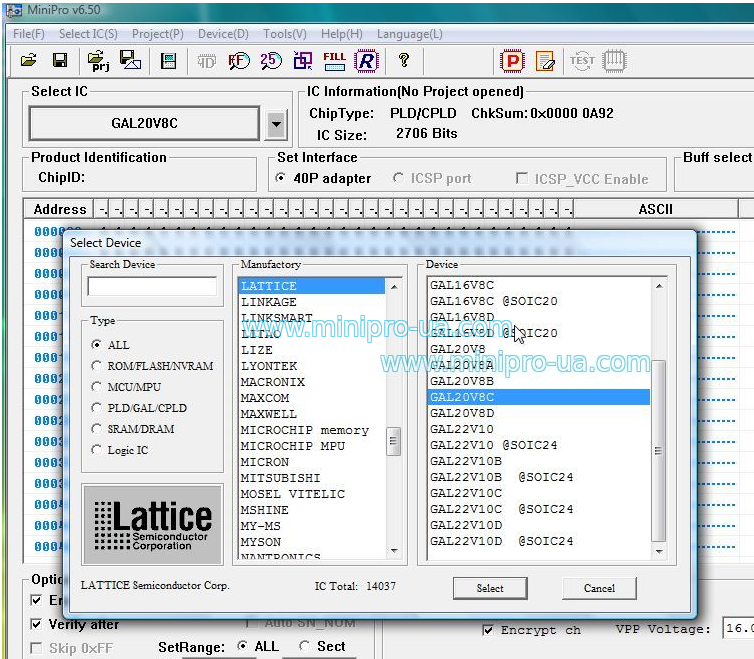
Task: Click the Device list scrollbar thumb
Action: [x=658, y=451]
